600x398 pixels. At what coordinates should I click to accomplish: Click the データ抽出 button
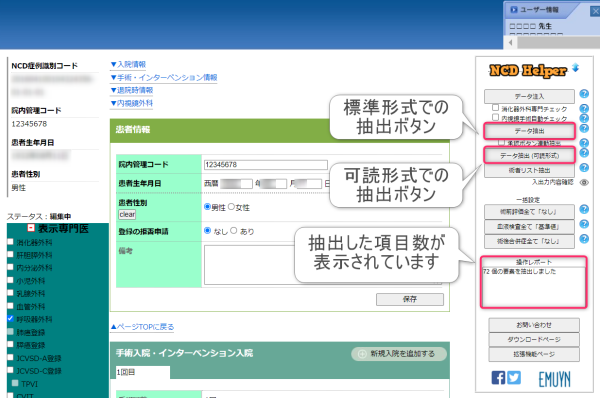click(x=529, y=131)
